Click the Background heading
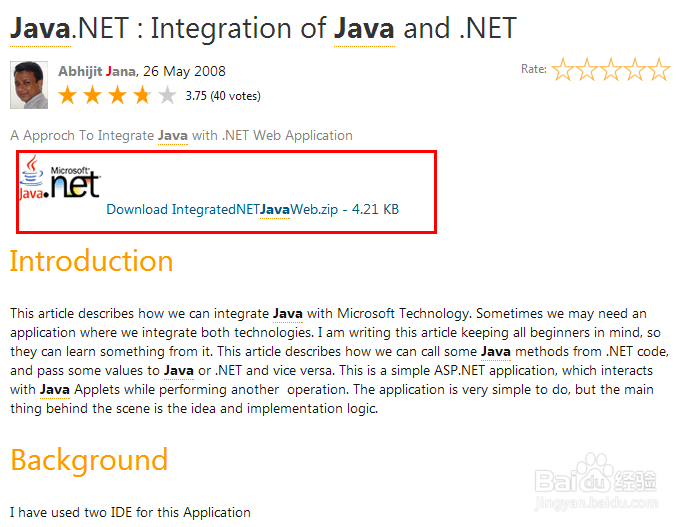This screenshot has height=527, width=698. 89,461
